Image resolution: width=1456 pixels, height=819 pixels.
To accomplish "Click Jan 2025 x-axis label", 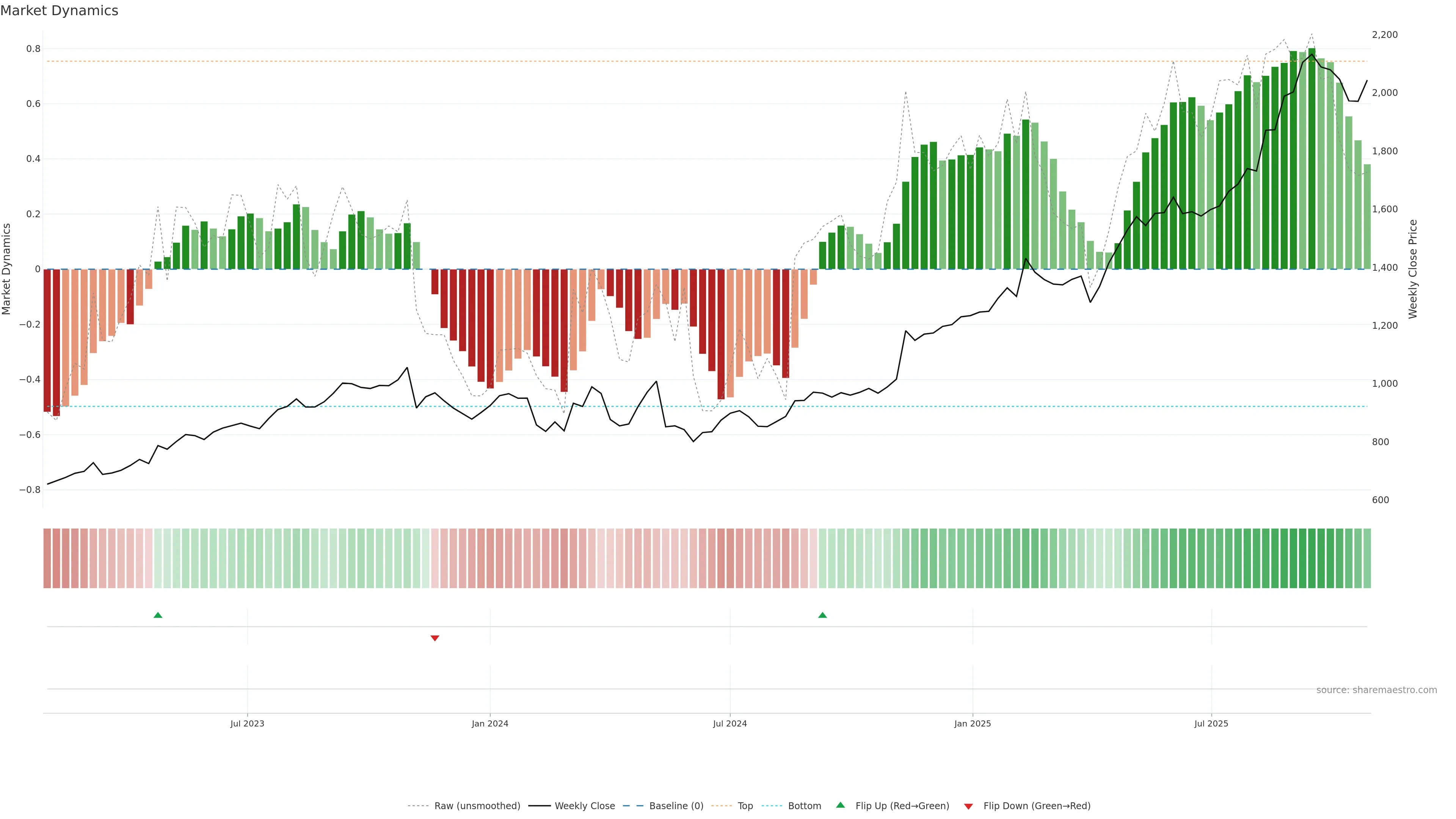I will pyautogui.click(x=972, y=723).
